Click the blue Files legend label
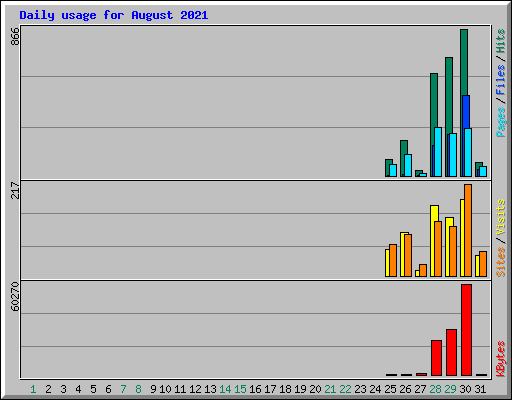512x400 pixels. 500,80
